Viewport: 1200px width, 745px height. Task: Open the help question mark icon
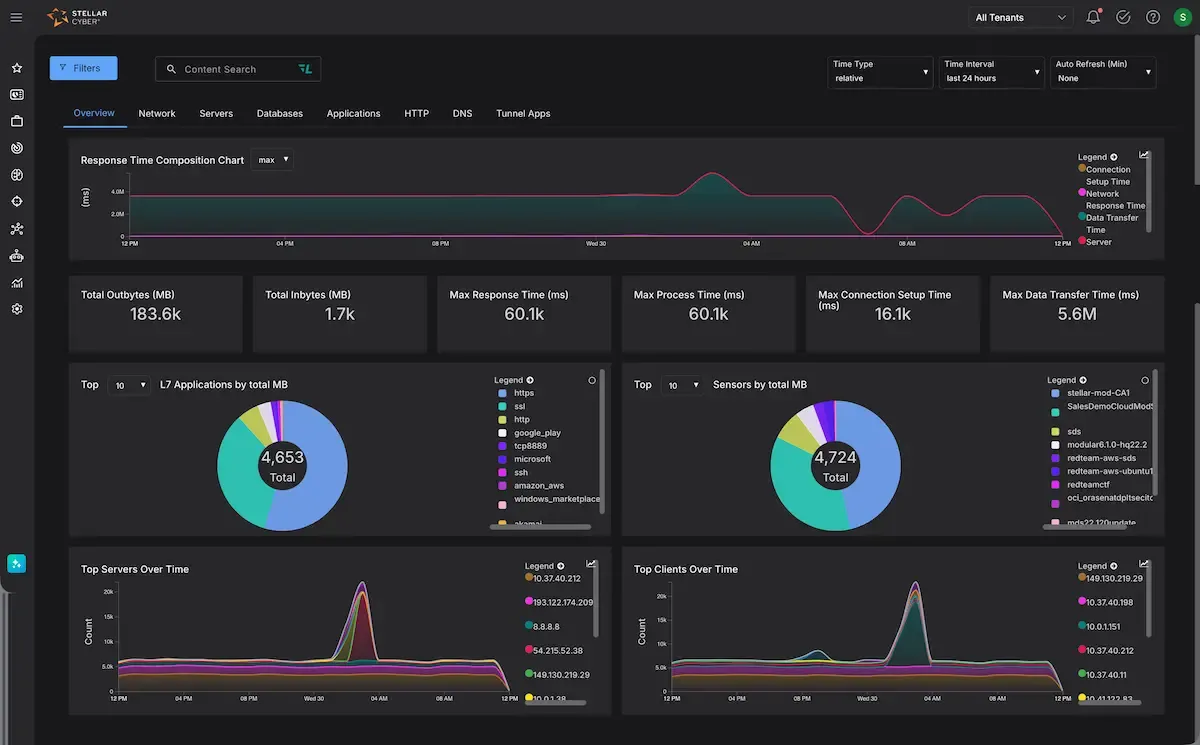pyautogui.click(x=1153, y=17)
